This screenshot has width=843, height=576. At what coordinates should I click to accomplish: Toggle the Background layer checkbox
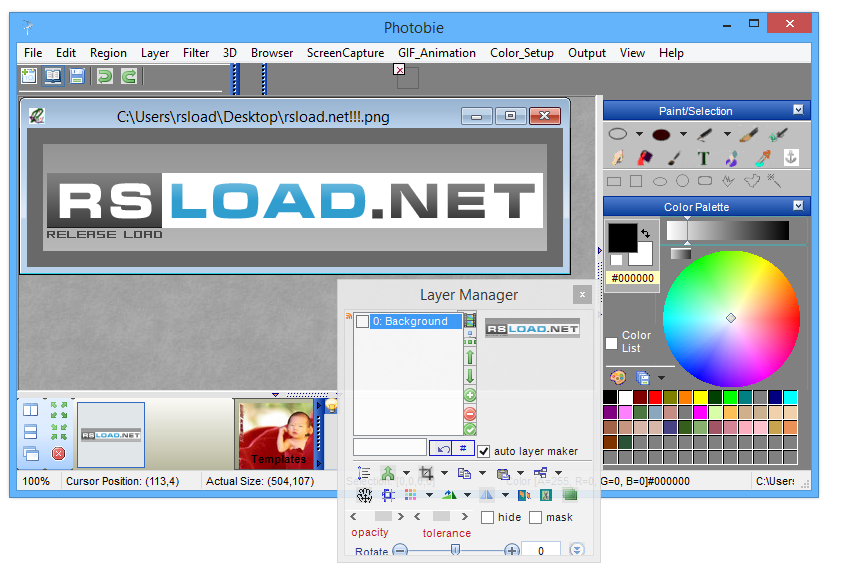point(363,322)
